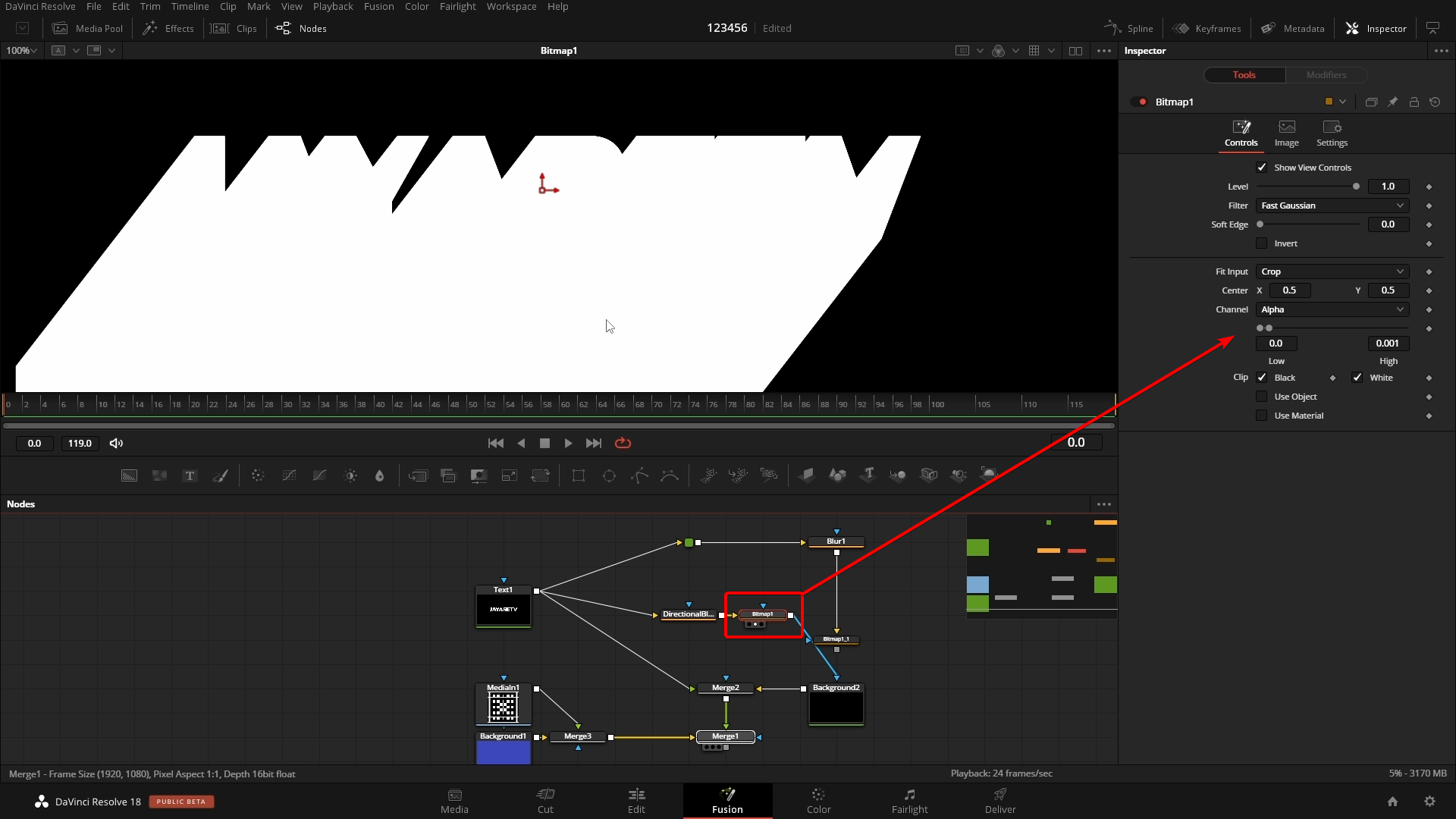1456x819 pixels.
Task: Open the Filter dropdown showing Fast Gaussian
Action: pos(1332,206)
